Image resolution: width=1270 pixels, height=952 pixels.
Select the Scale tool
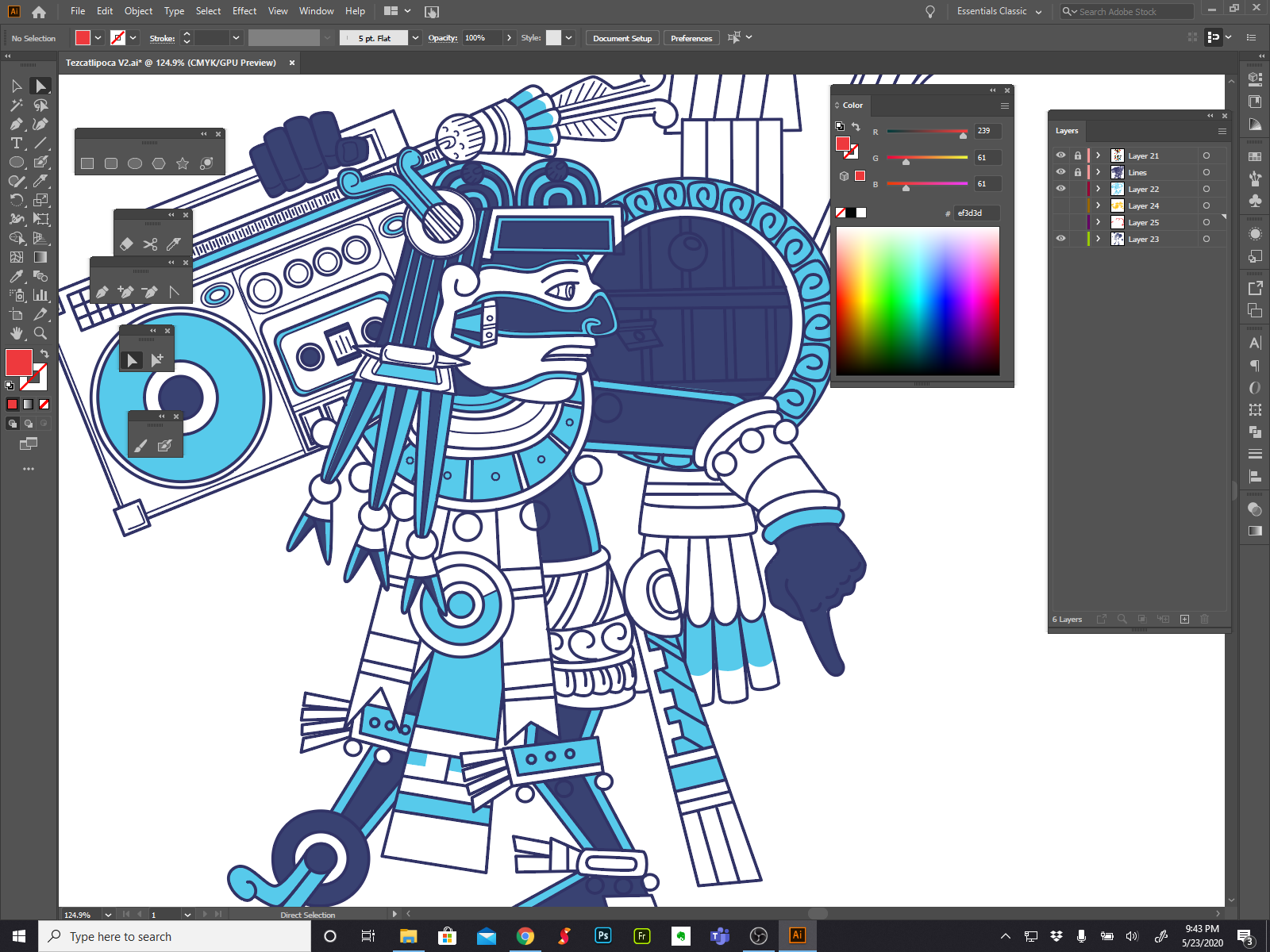40,200
